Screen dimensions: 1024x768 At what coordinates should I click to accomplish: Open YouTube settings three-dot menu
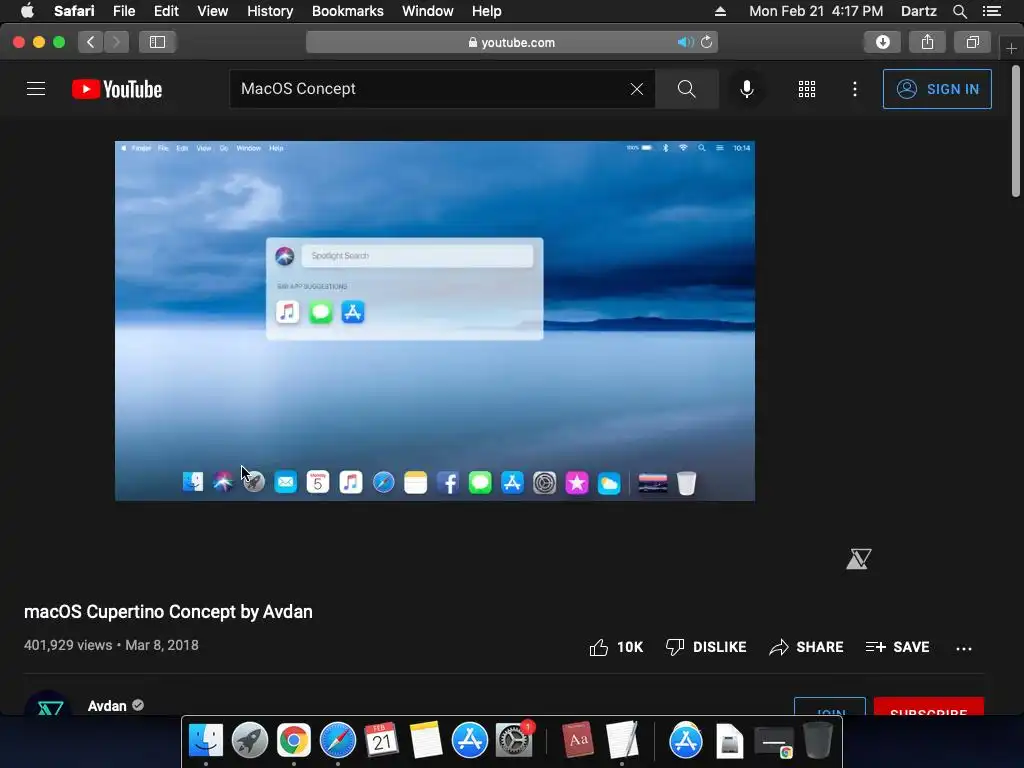click(854, 89)
